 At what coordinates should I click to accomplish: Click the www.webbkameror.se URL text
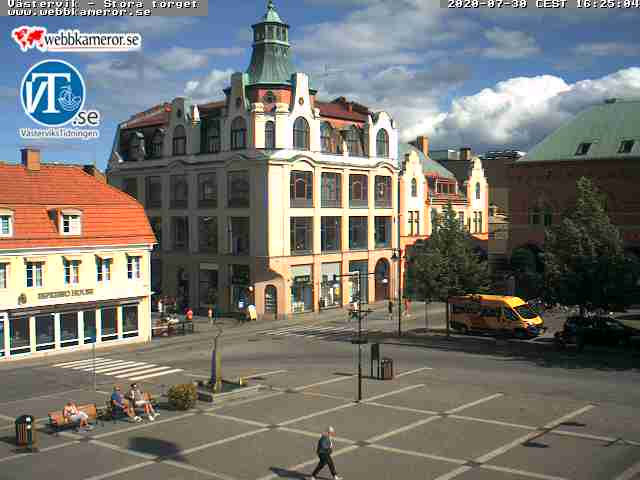point(79,12)
